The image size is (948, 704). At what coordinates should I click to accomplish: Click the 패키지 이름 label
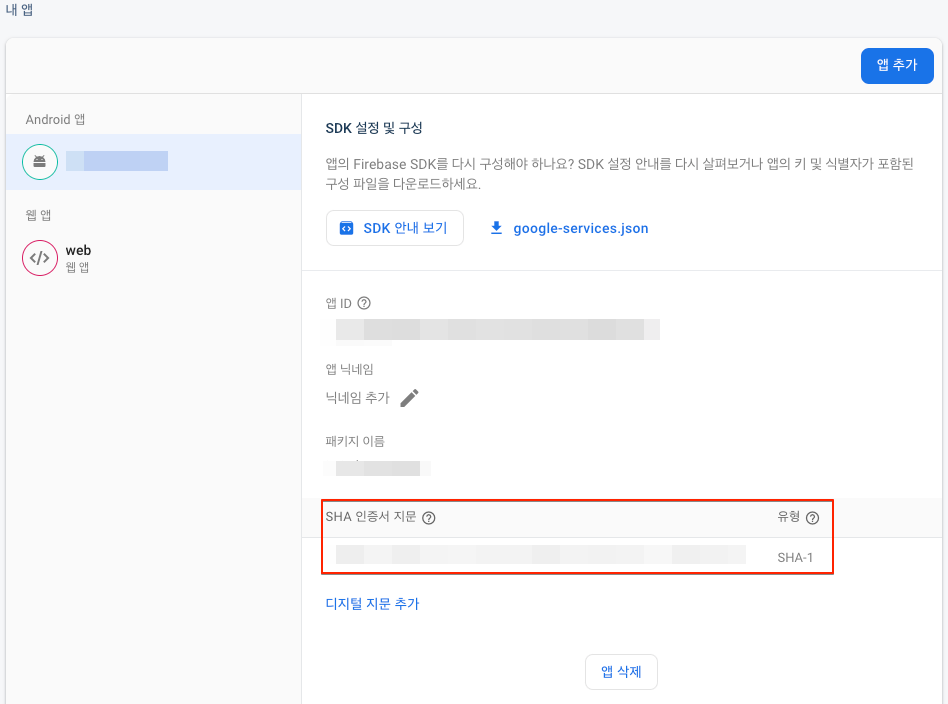(355, 441)
